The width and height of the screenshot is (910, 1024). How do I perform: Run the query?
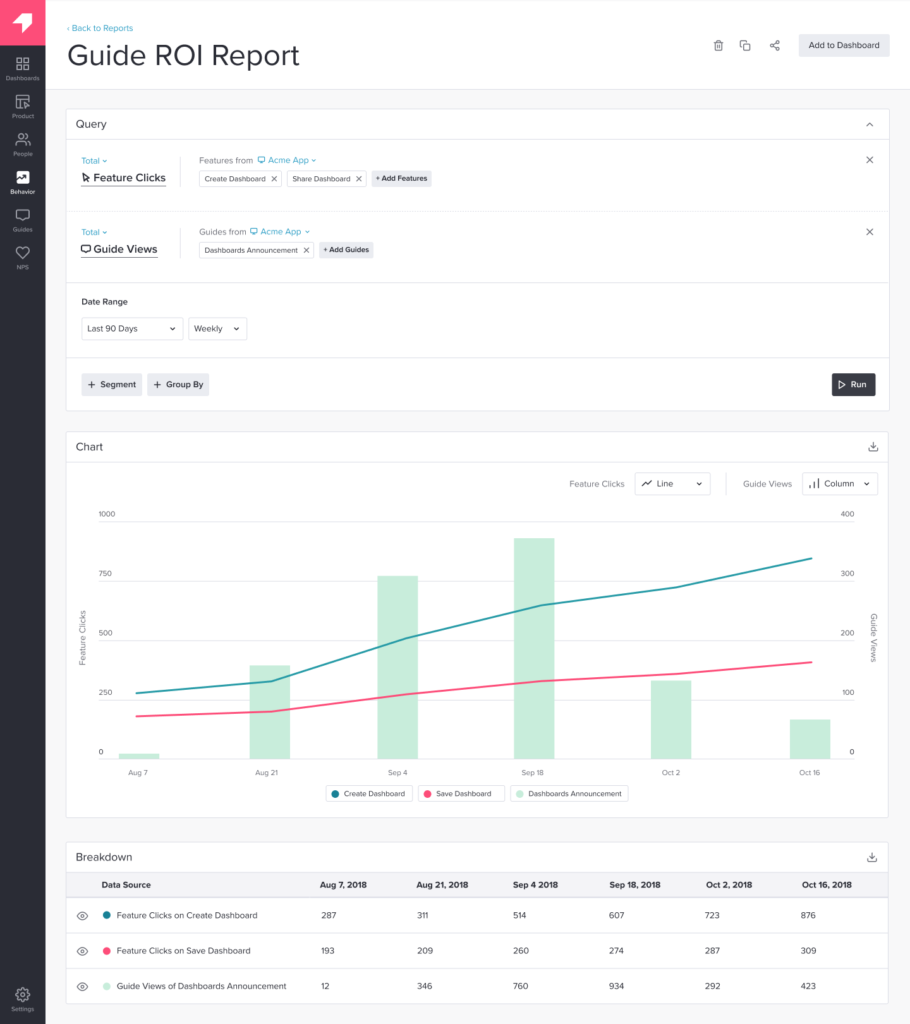853,385
